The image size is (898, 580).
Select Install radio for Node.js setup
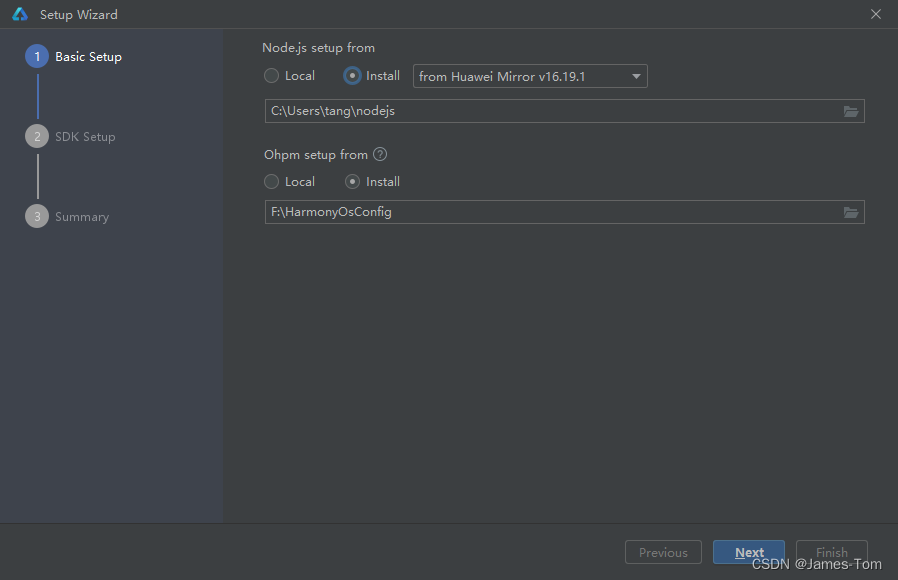click(x=352, y=76)
